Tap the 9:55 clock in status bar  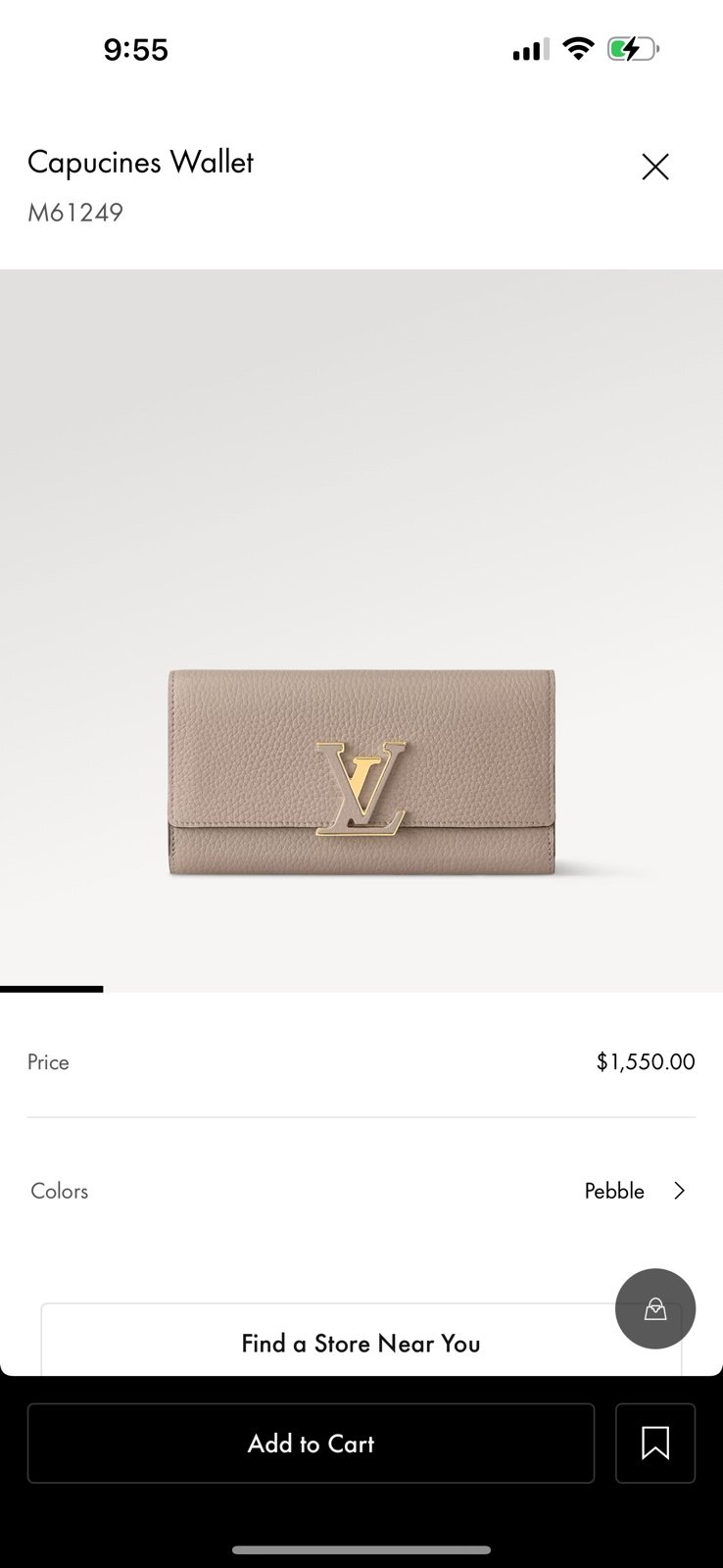tap(136, 49)
